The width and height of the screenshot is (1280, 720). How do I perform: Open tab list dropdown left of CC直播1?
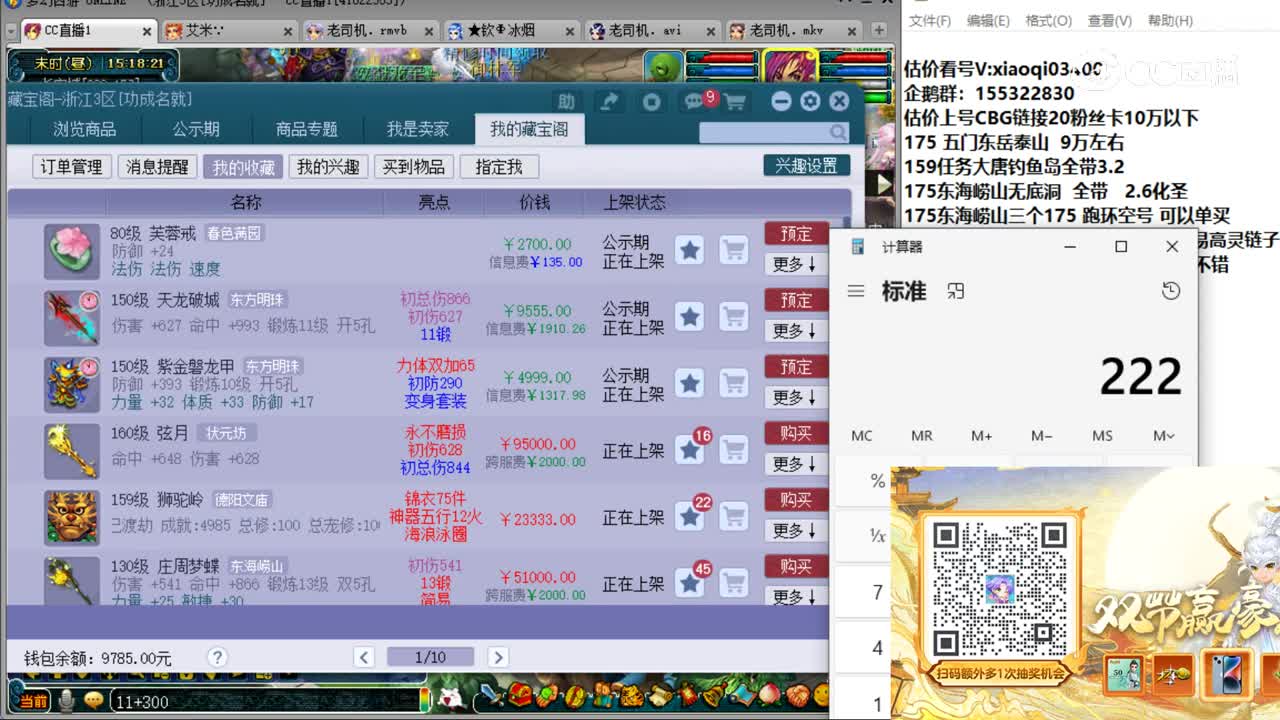(10, 31)
